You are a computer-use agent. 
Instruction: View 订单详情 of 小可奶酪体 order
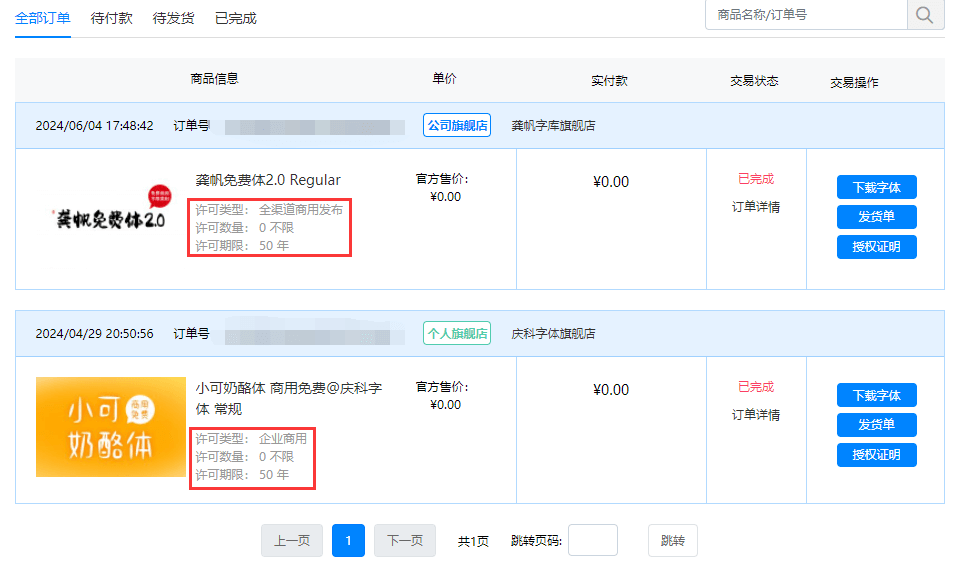click(756, 415)
